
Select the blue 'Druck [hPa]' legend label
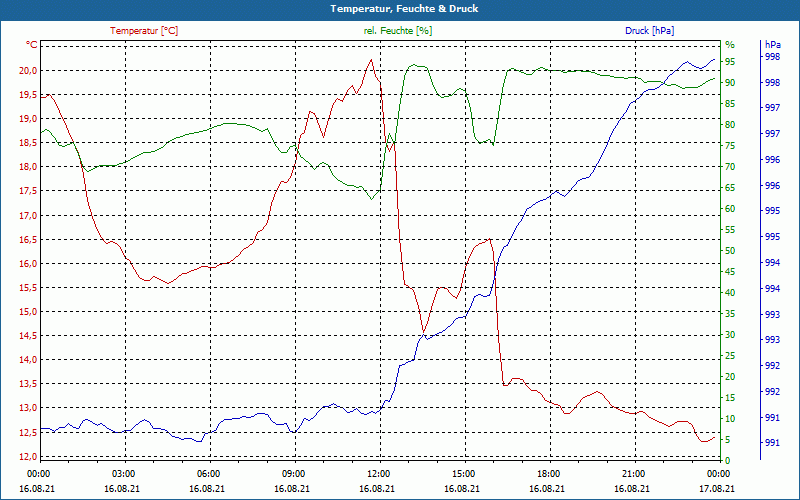[649, 31]
